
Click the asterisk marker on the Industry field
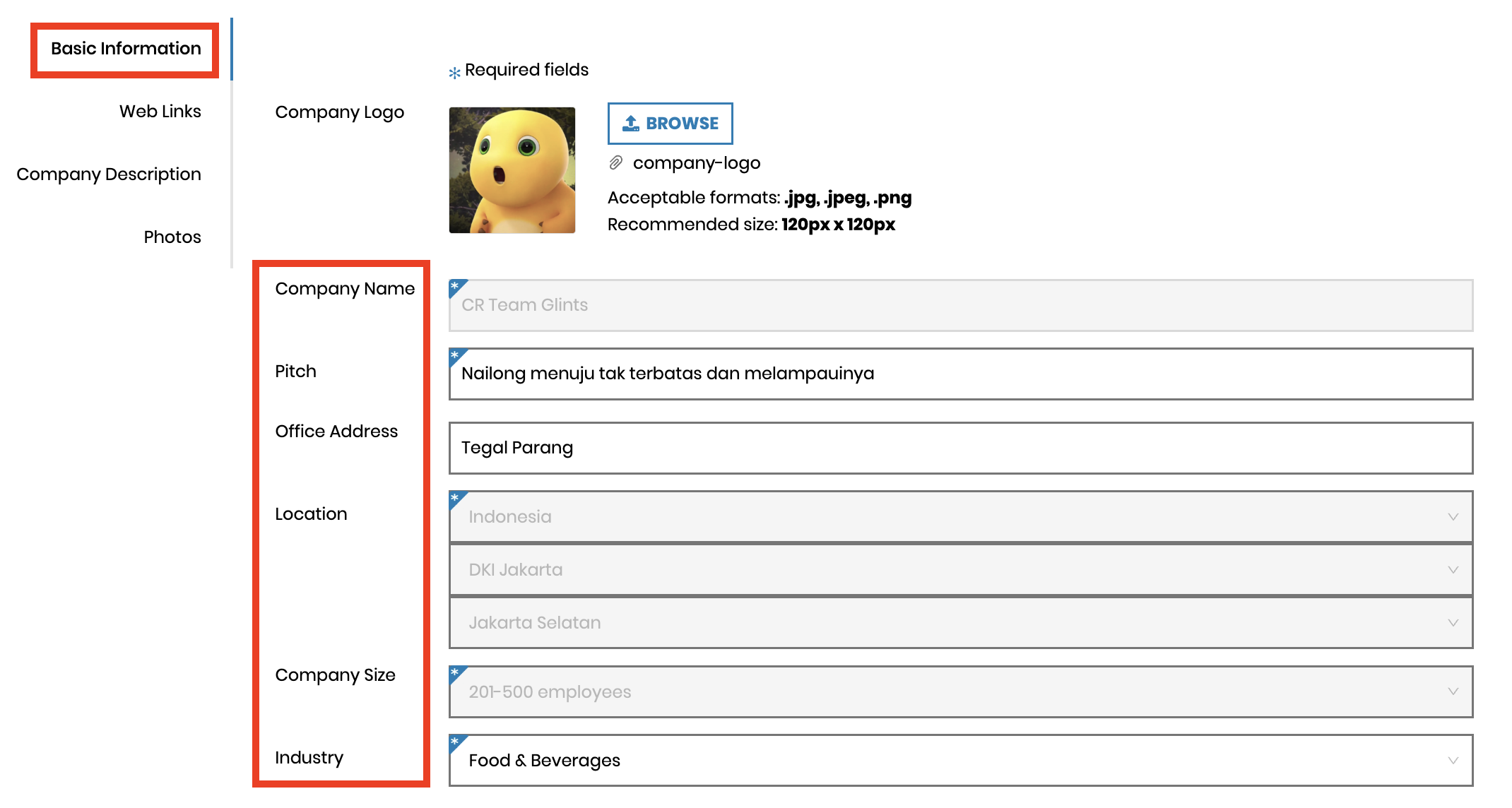tap(456, 742)
